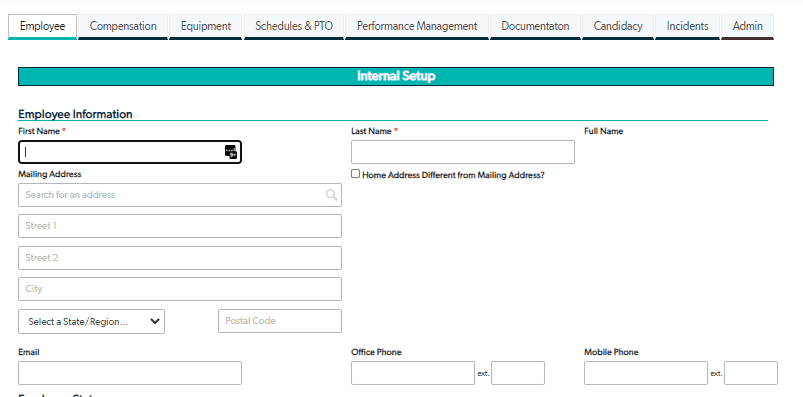Click the Search for an address field
Screen dimensions: 803x397
pos(180,195)
